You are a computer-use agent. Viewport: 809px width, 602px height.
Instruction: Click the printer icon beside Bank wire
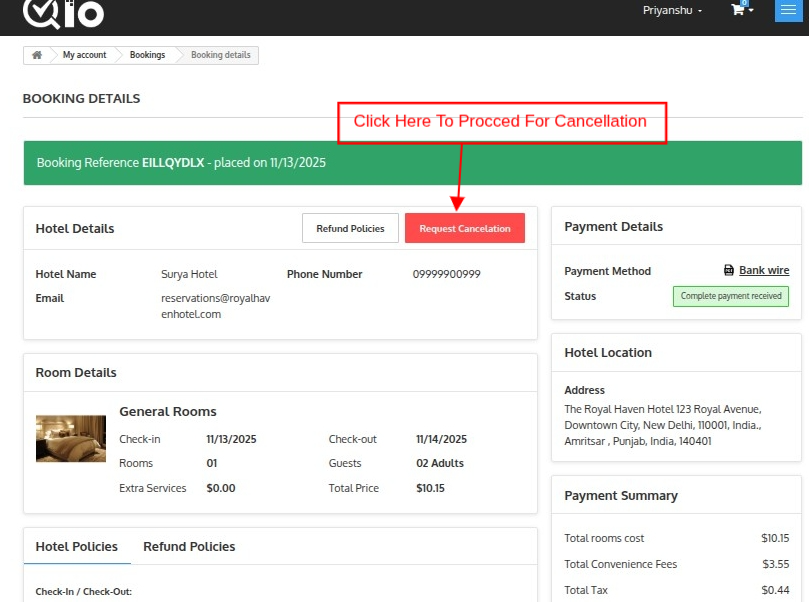(729, 271)
